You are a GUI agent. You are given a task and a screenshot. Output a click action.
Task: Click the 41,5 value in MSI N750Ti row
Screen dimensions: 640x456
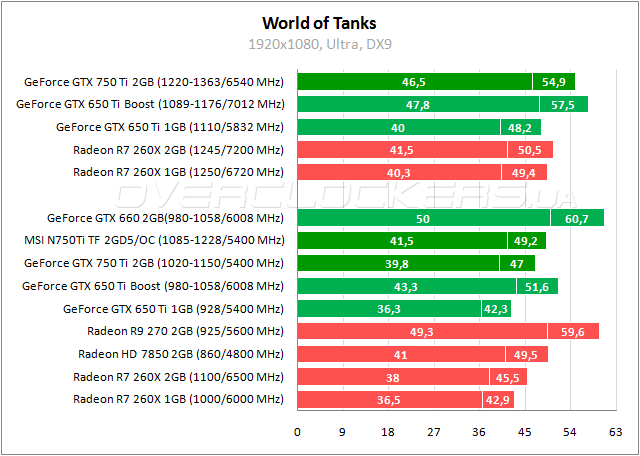point(401,241)
